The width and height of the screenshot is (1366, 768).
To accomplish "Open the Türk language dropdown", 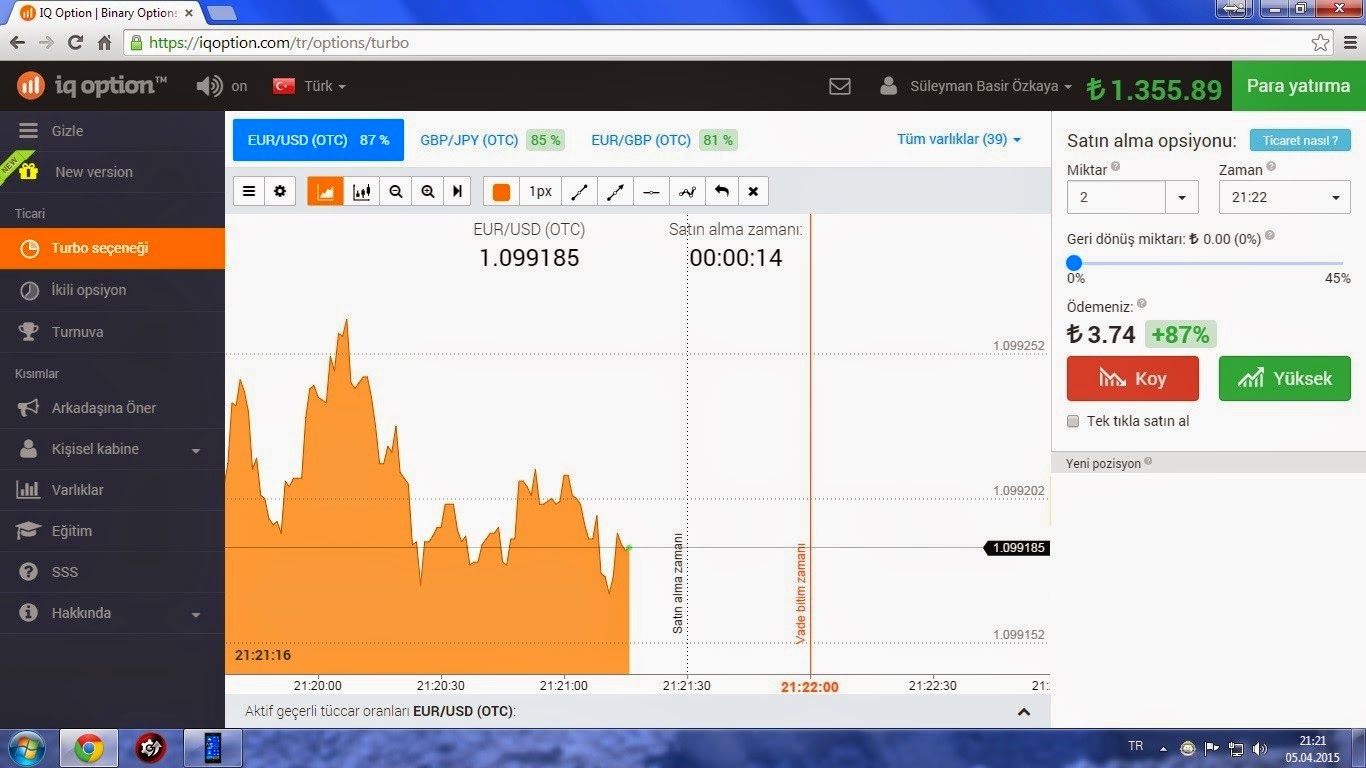I will click(x=309, y=86).
